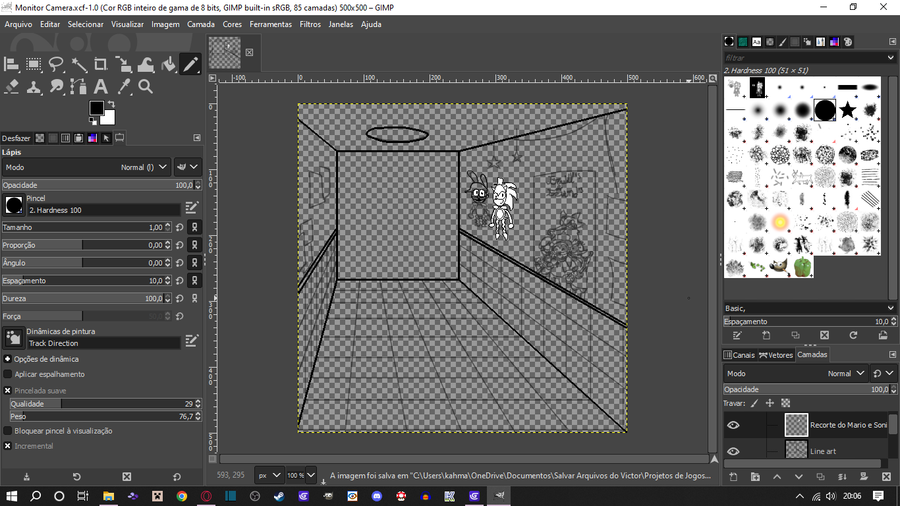
Task: Delete the selected brush
Action: tap(825, 335)
